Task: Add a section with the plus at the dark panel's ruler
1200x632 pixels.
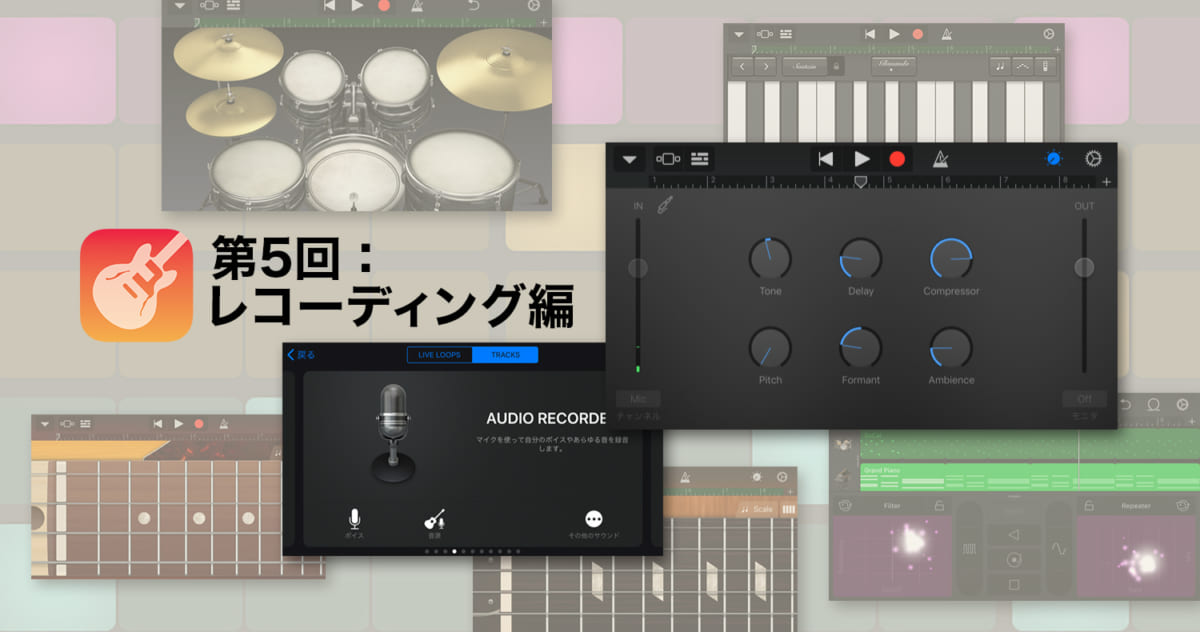Action: click(1106, 182)
